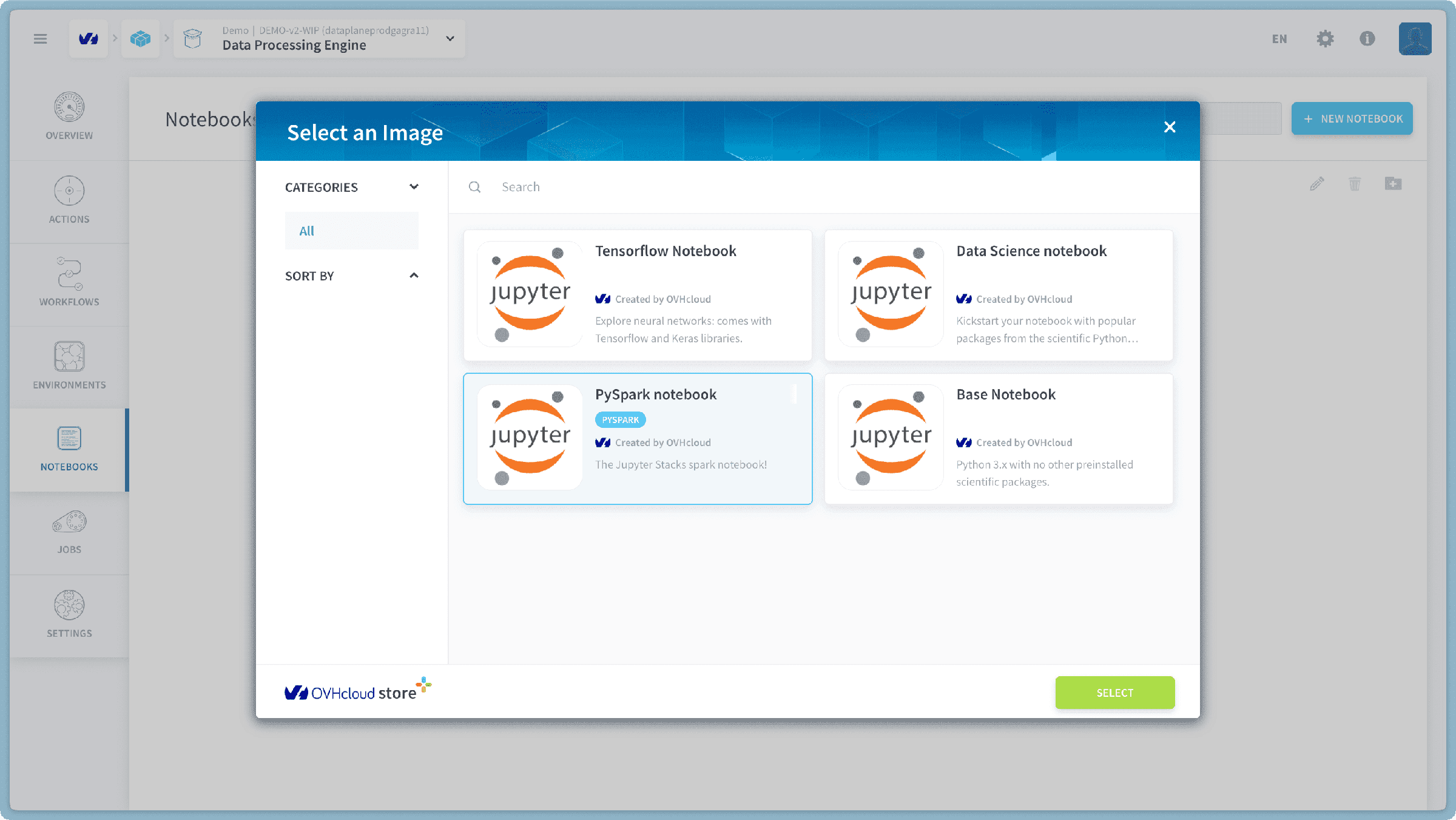
Task: Click the Data Processing Engine box icon
Action: point(193,39)
